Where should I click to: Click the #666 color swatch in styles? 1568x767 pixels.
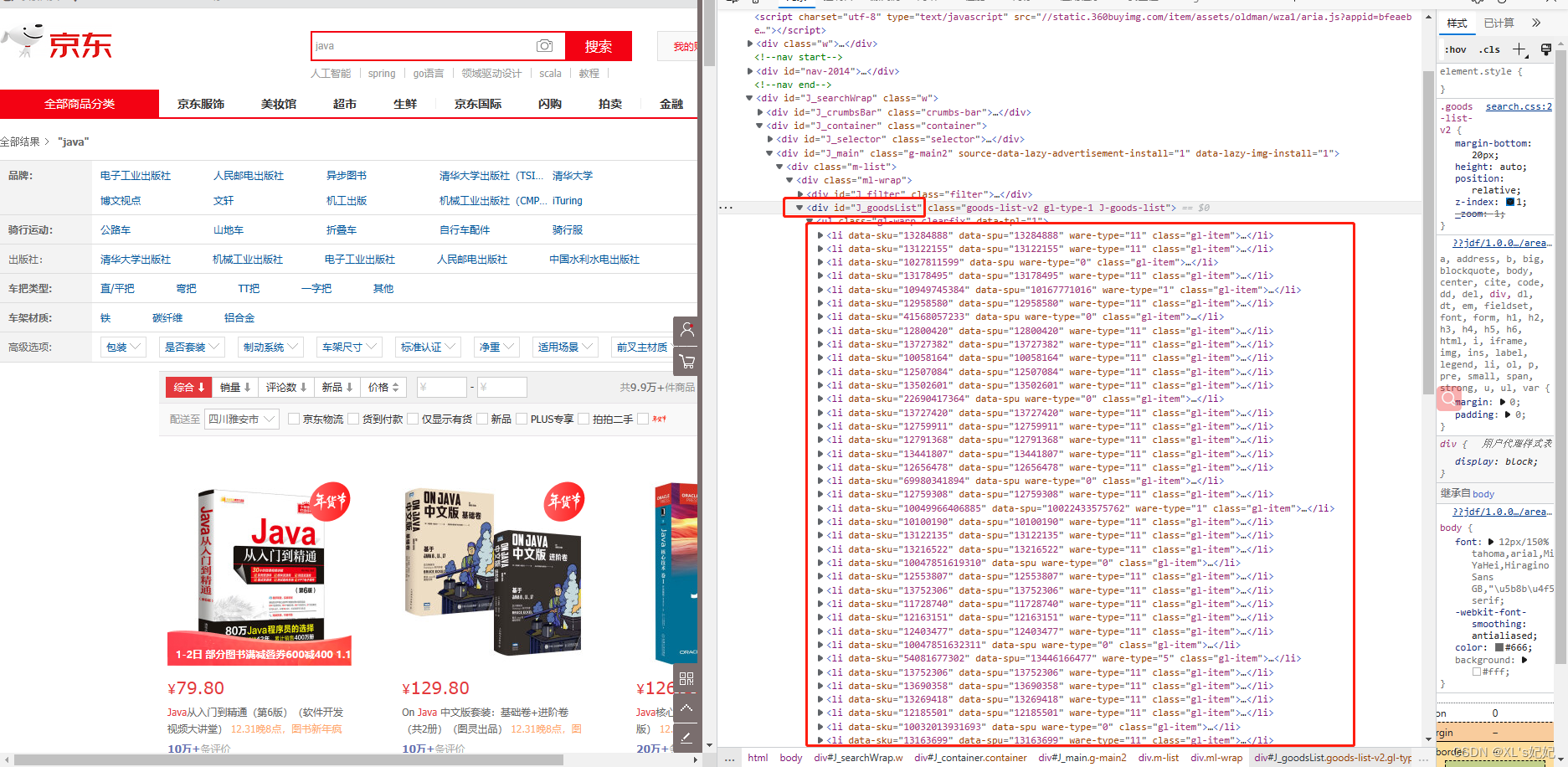[1499, 647]
